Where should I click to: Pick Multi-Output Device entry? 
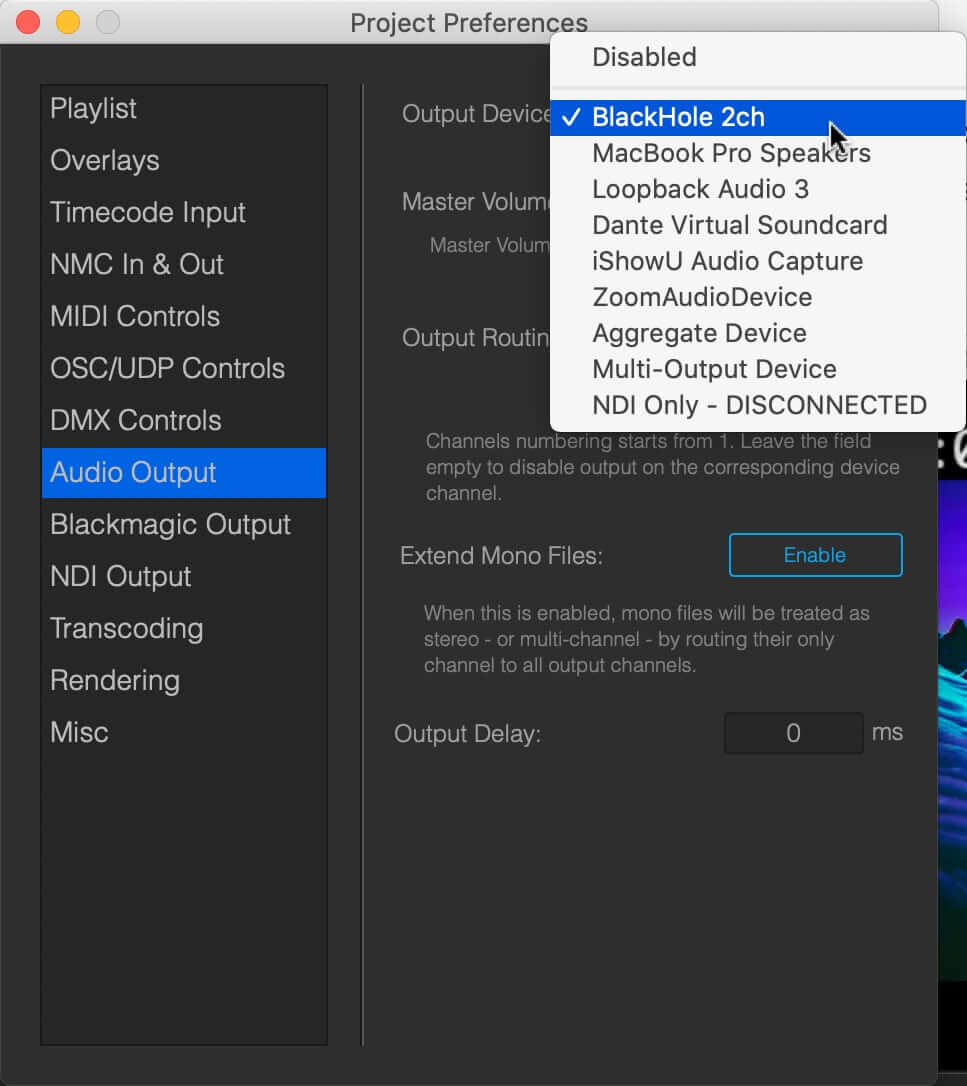(x=758, y=369)
